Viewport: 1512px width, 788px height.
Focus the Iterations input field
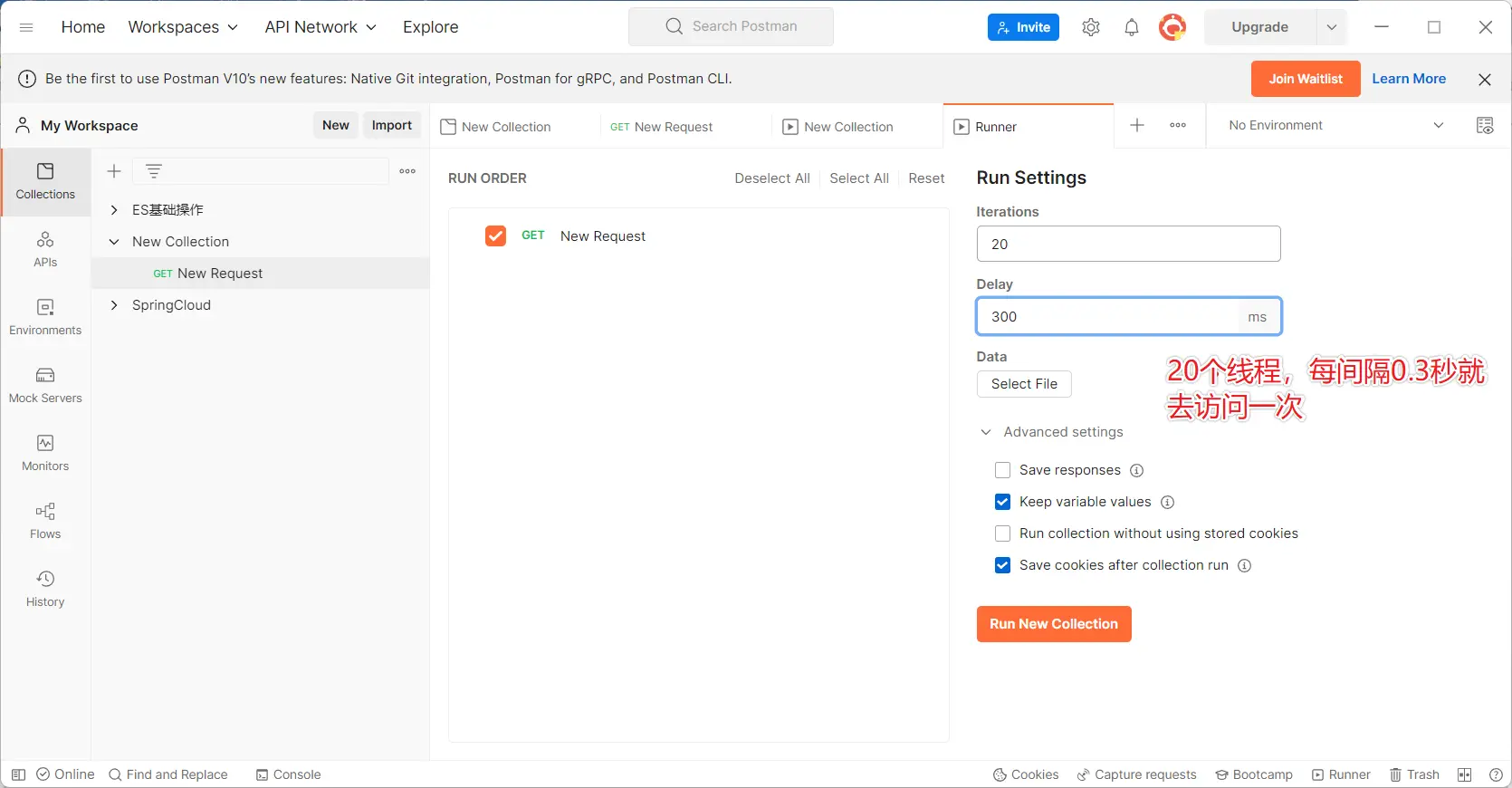pyautogui.click(x=1128, y=244)
